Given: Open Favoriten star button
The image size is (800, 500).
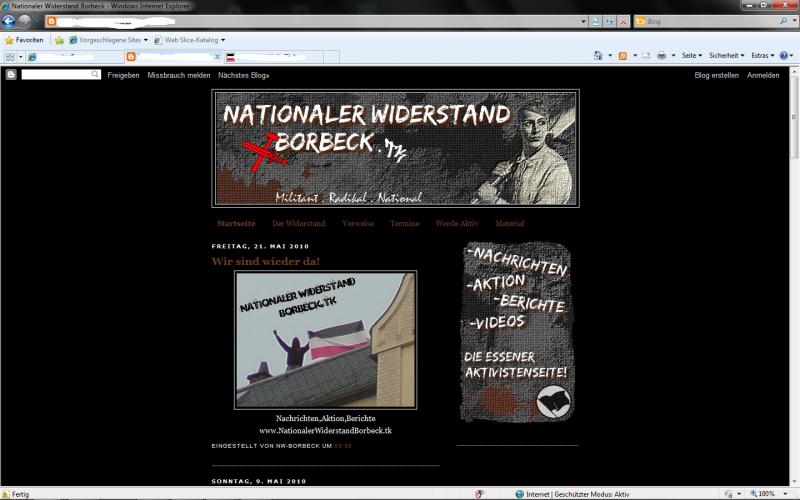Looking at the screenshot, I should click(24, 40).
